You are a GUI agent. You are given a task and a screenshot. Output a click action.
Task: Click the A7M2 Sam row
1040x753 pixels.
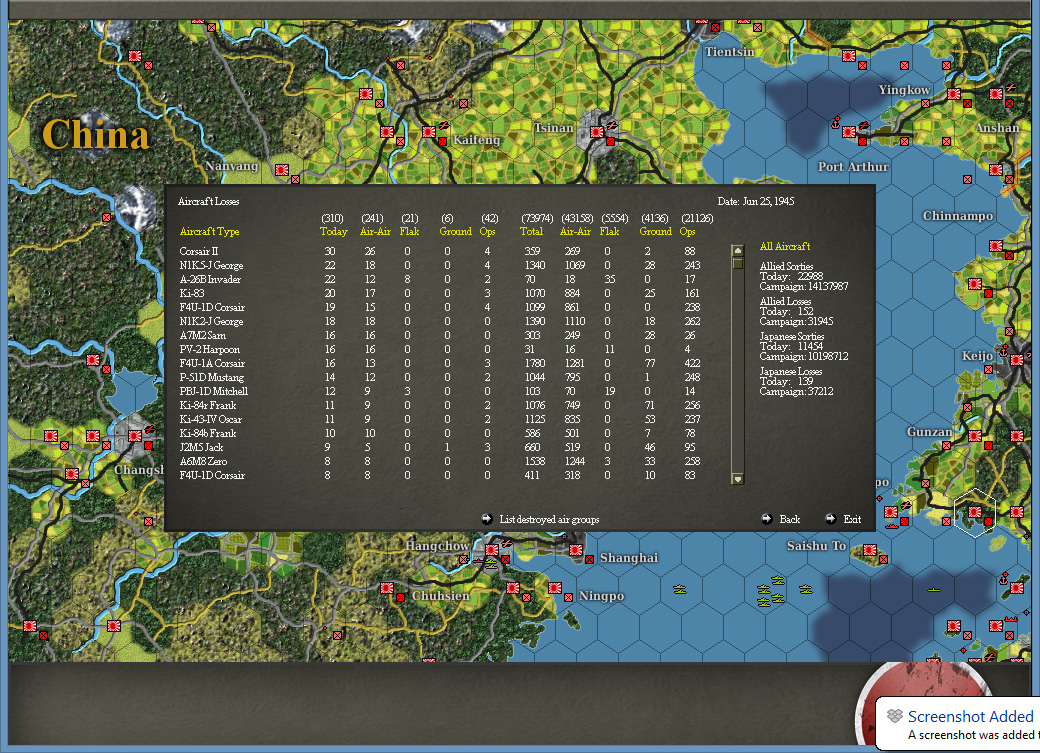click(x=438, y=335)
